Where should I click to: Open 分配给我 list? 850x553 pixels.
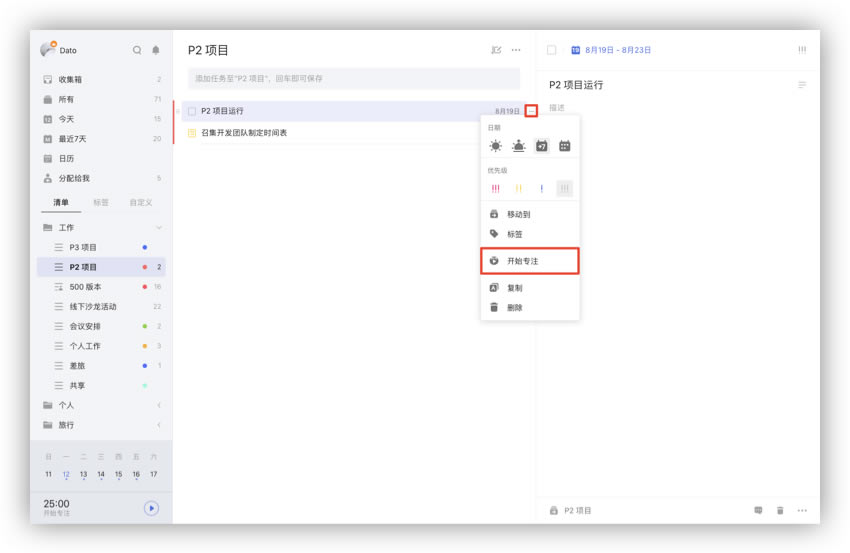(101, 178)
